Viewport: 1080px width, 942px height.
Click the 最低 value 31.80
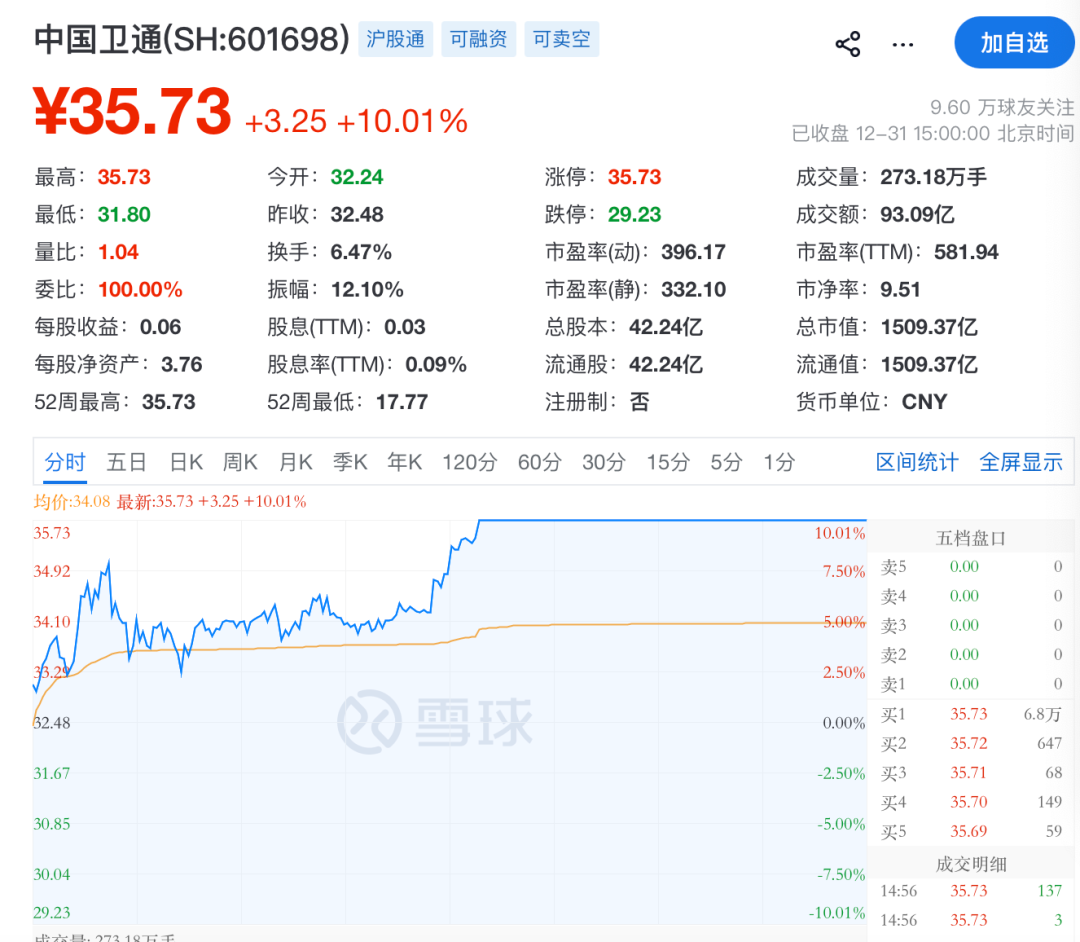click(x=124, y=215)
